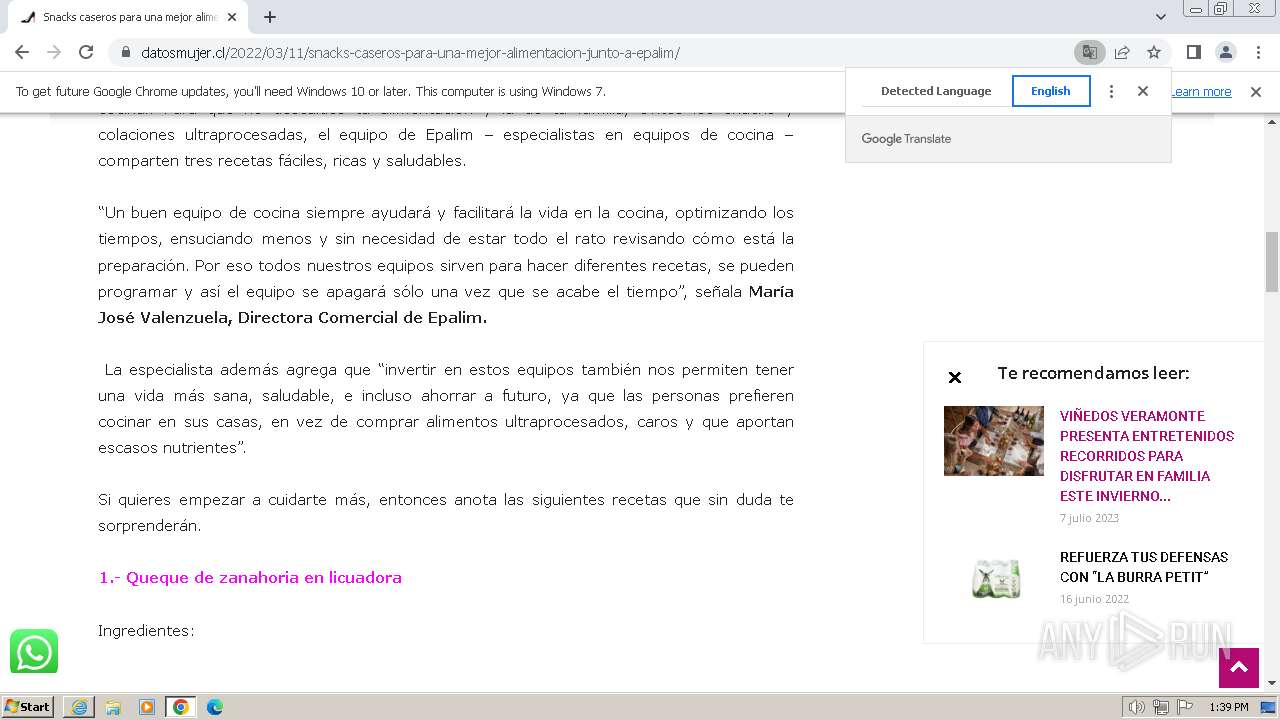Select the Detected Language tab
This screenshot has width=1280, height=720.
click(x=936, y=91)
